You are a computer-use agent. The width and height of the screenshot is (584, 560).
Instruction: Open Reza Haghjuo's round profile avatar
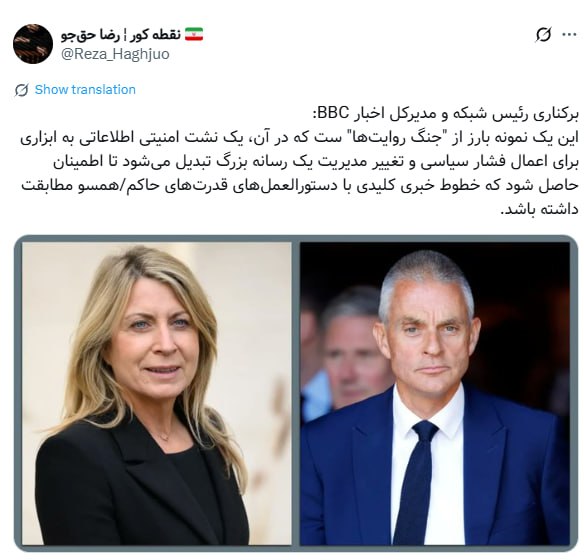coord(33,44)
